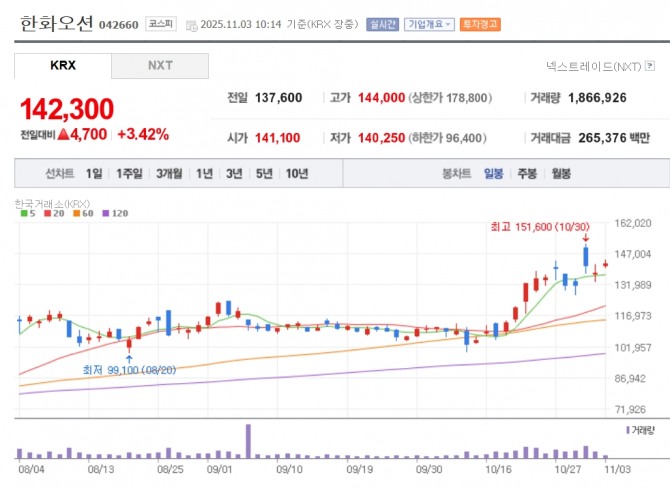This screenshot has width=670, height=490.
Task: Click the purple 120-day moving average swatch
Action: click(x=106, y=213)
